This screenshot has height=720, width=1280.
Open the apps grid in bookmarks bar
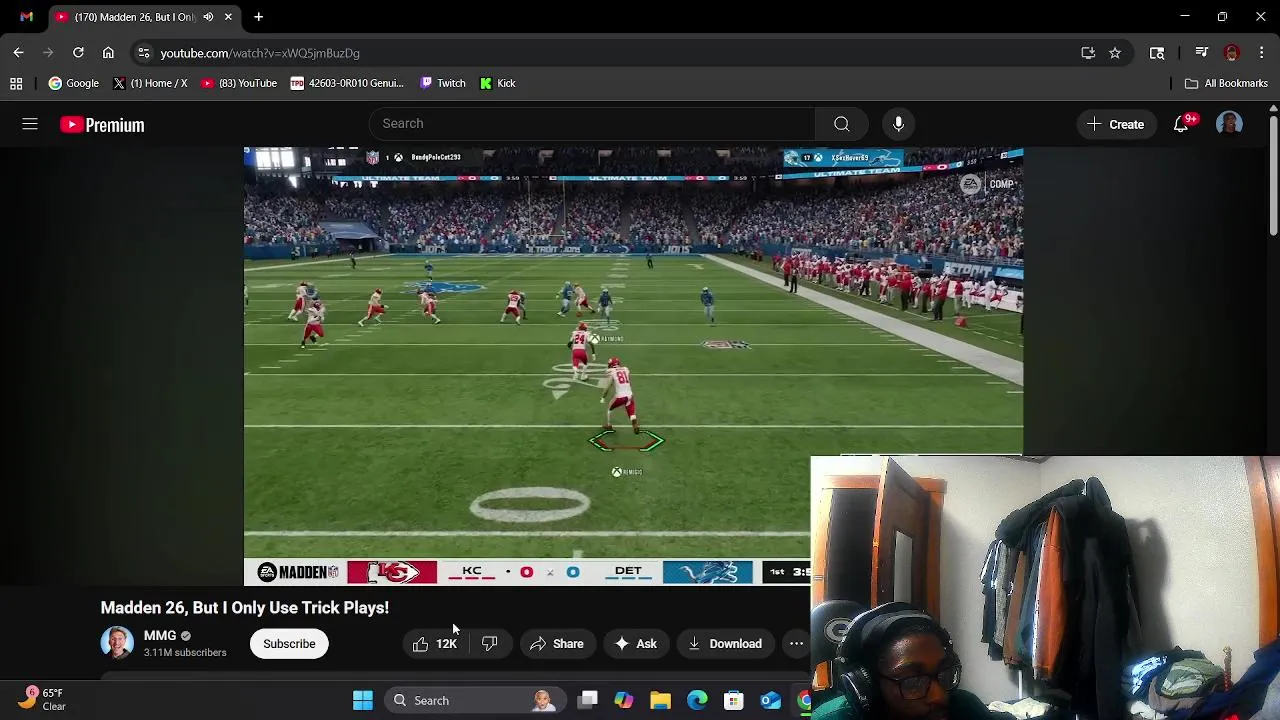16,83
